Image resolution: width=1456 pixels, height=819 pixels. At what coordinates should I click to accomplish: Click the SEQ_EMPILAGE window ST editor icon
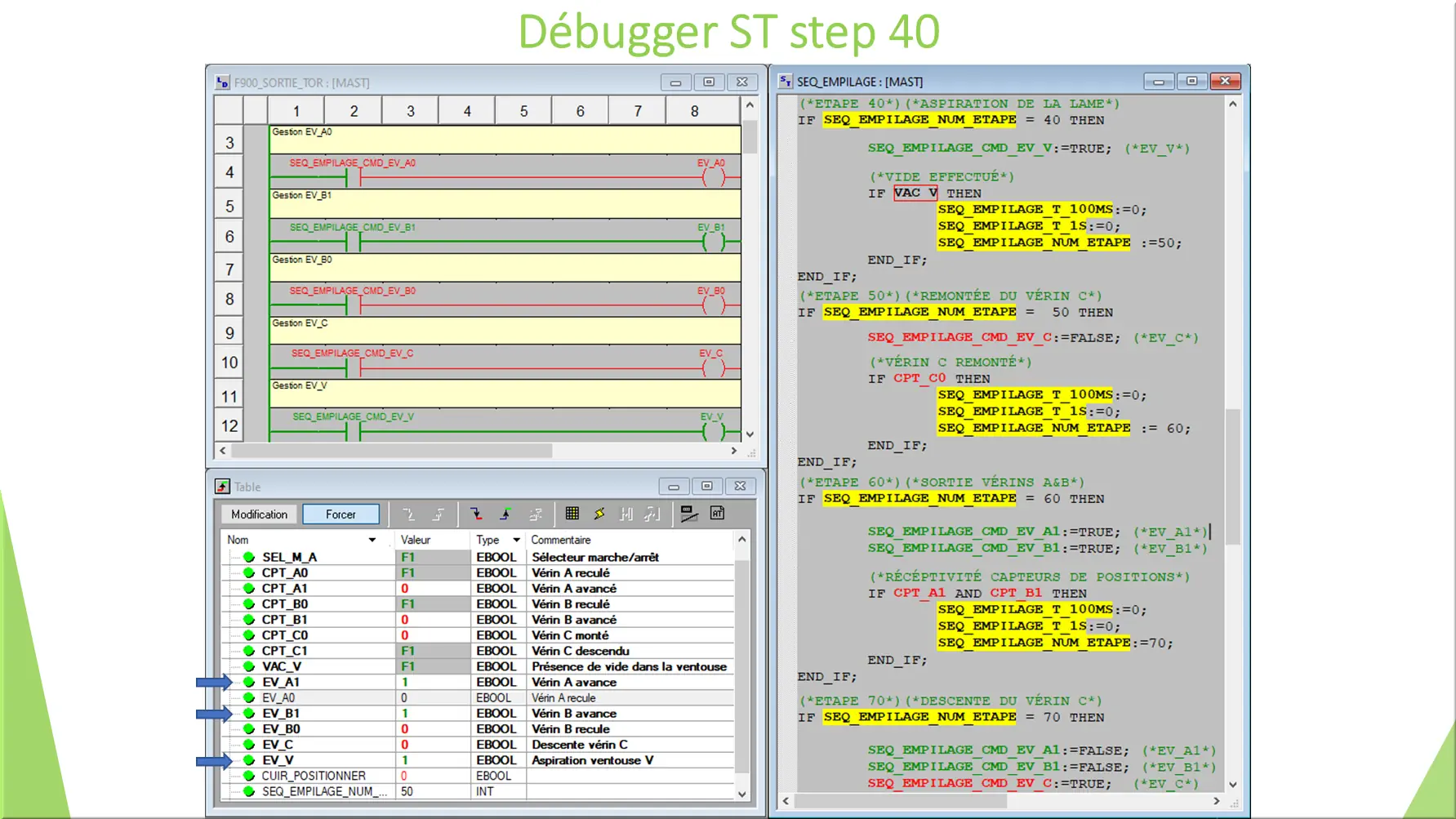coord(786,81)
